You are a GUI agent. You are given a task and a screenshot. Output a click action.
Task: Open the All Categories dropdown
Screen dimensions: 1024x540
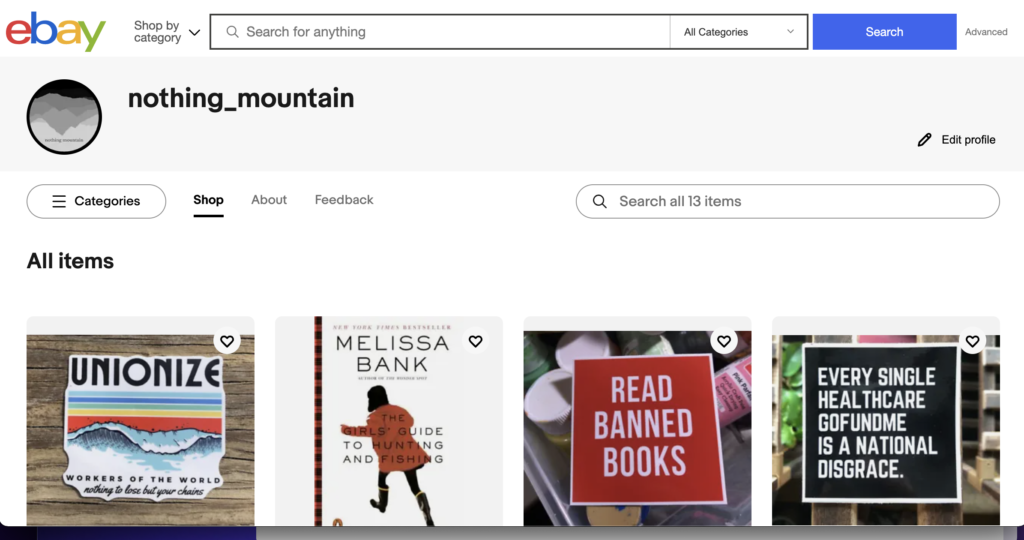pos(739,31)
